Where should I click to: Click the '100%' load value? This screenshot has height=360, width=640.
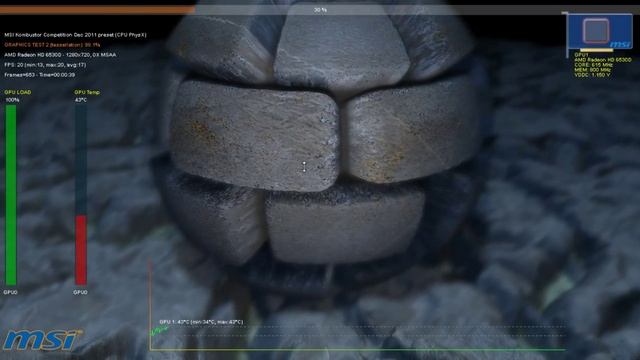click(x=12, y=100)
